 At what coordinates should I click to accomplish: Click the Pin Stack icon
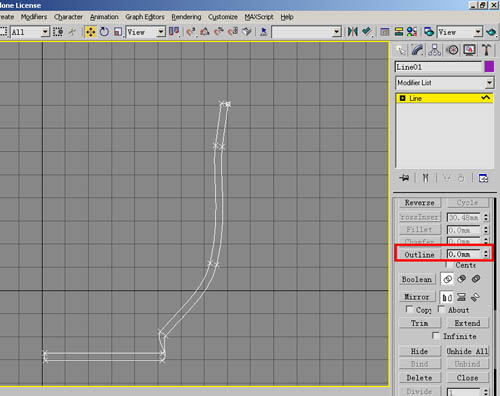coord(404,178)
